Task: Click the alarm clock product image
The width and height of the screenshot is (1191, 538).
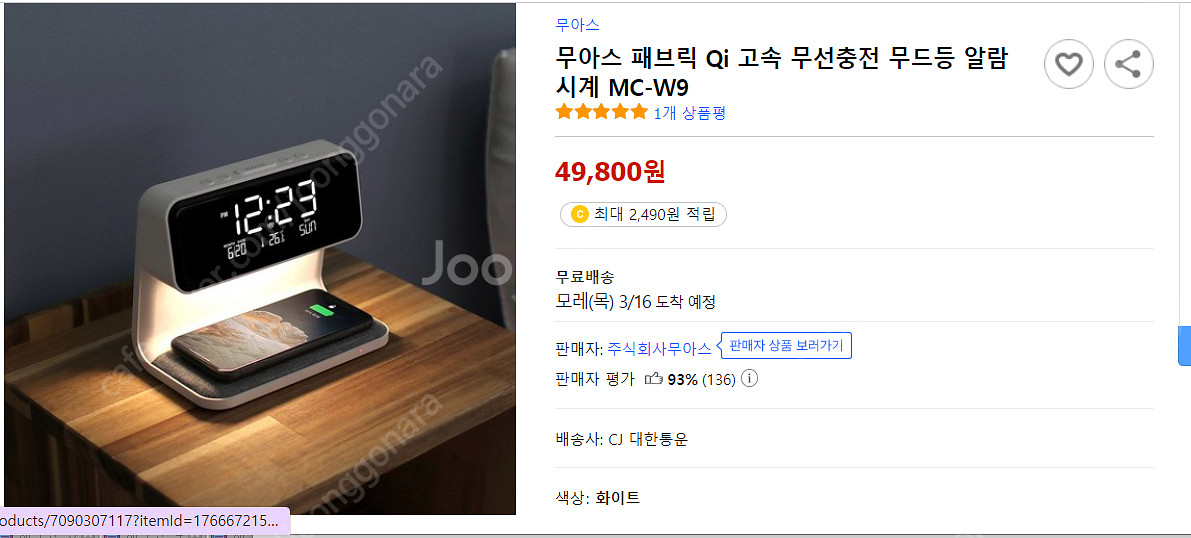Action: (x=260, y=258)
